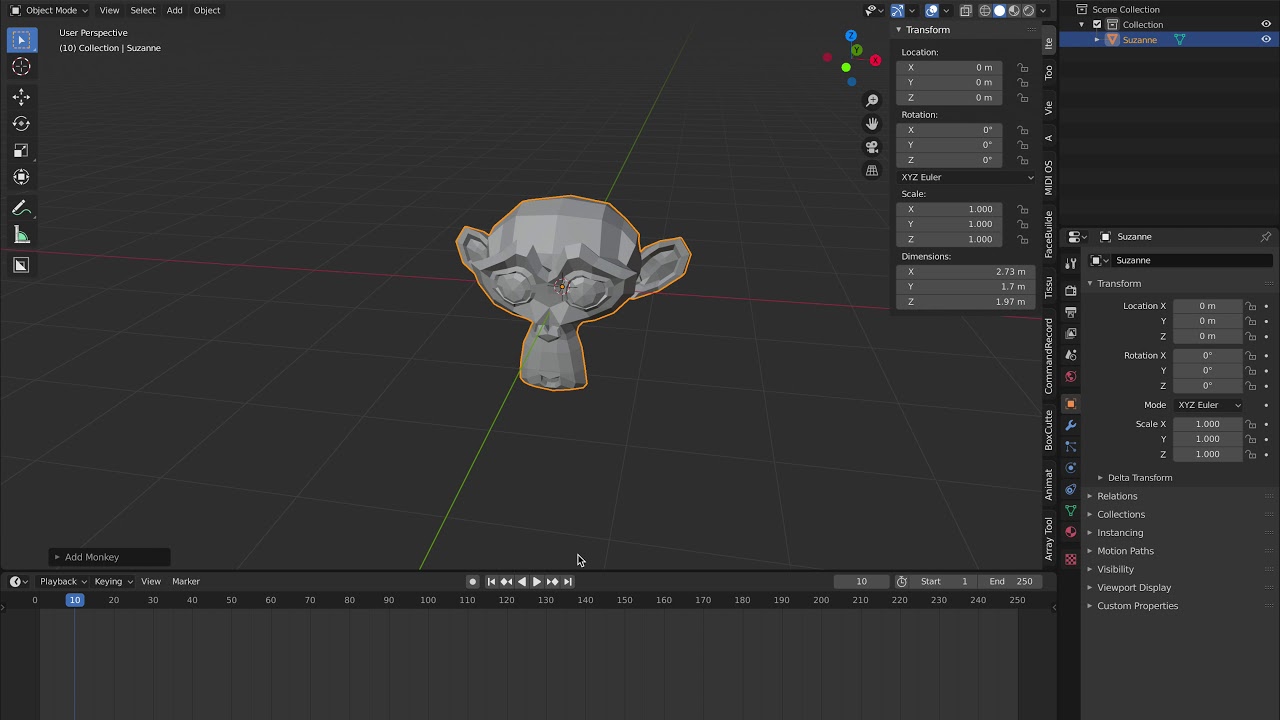Open the shading options dropdown arrow
The width and height of the screenshot is (1280, 720).
(1044, 10)
